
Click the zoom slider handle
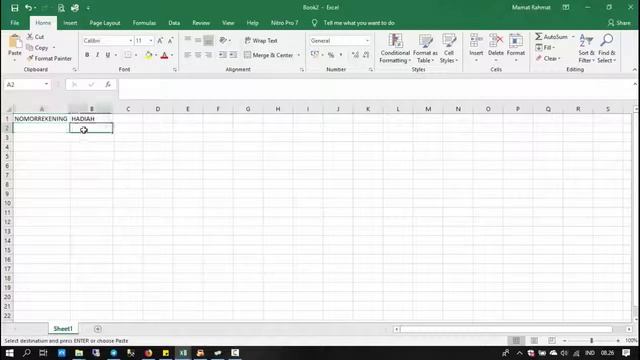(x=591, y=340)
